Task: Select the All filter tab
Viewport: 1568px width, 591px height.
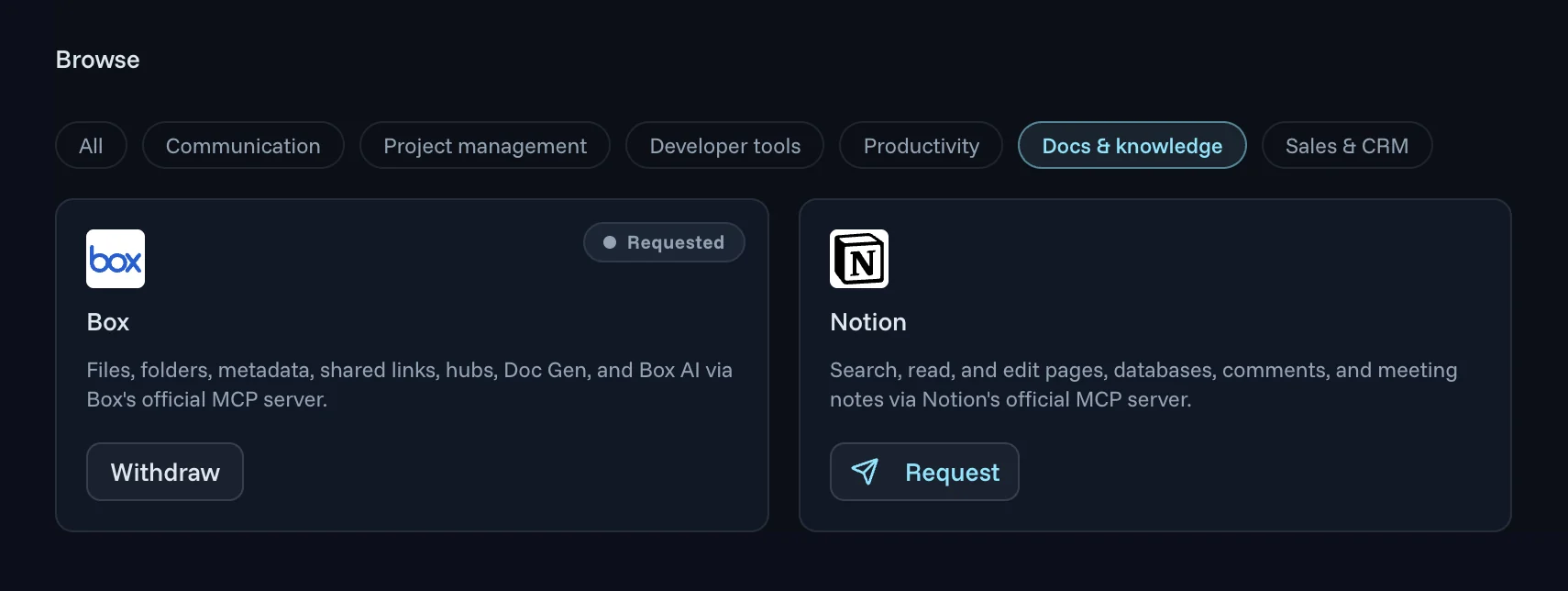Action: (91, 145)
